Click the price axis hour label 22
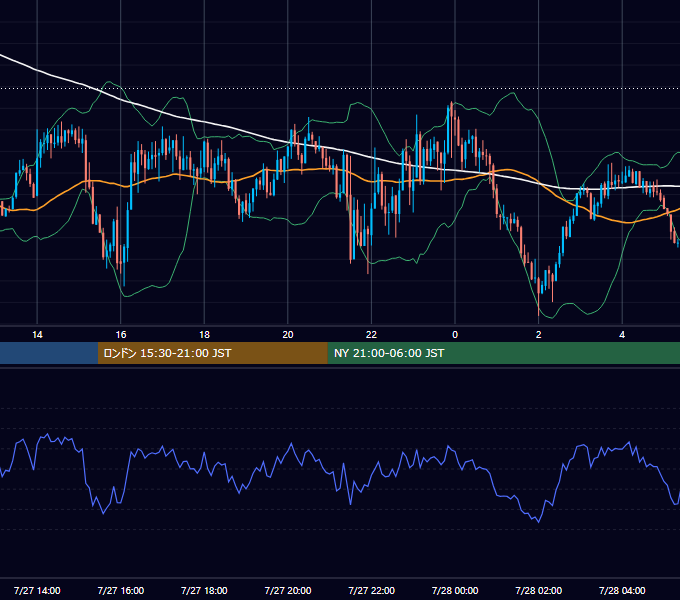The width and height of the screenshot is (680, 600). pos(371,335)
